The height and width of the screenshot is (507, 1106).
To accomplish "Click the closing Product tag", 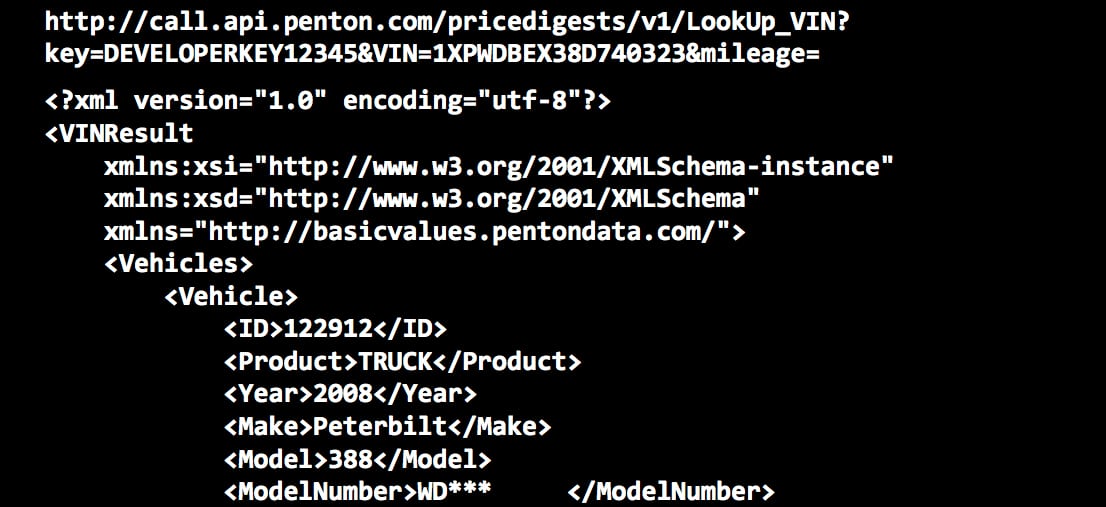I will tap(506, 361).
